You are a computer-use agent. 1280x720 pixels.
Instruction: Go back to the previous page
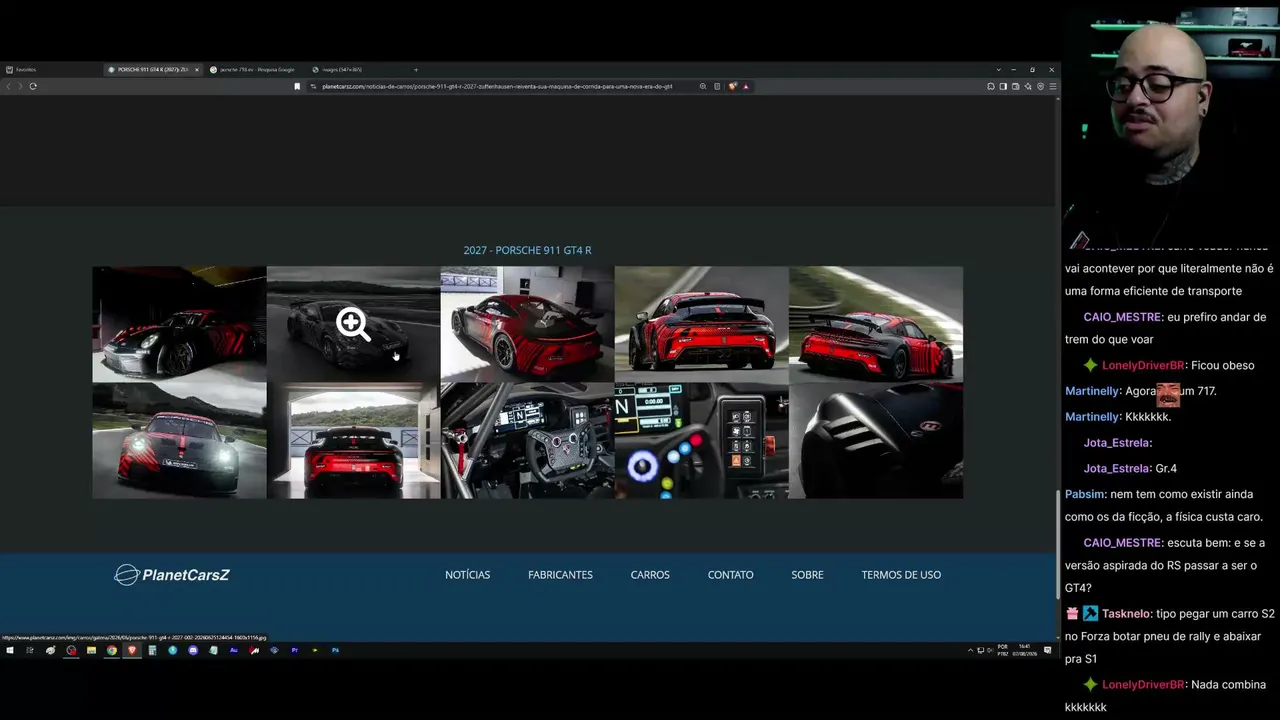8,86
